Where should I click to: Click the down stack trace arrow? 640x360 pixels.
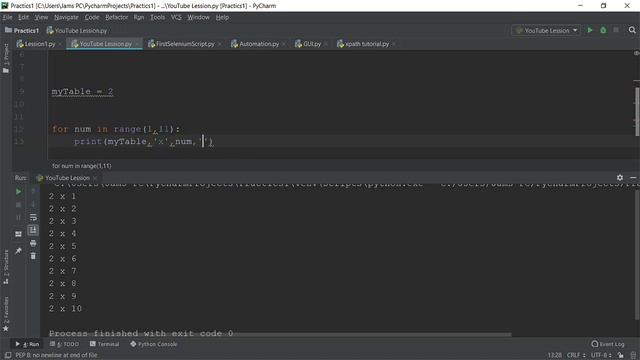[x=33, y=204]
